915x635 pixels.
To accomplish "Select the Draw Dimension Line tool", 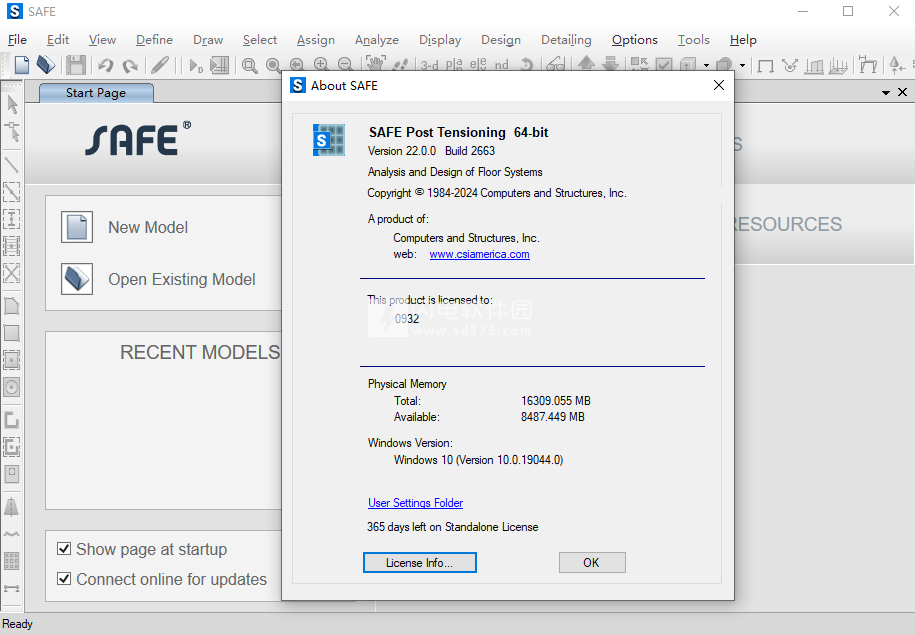I will coord(12,588).
